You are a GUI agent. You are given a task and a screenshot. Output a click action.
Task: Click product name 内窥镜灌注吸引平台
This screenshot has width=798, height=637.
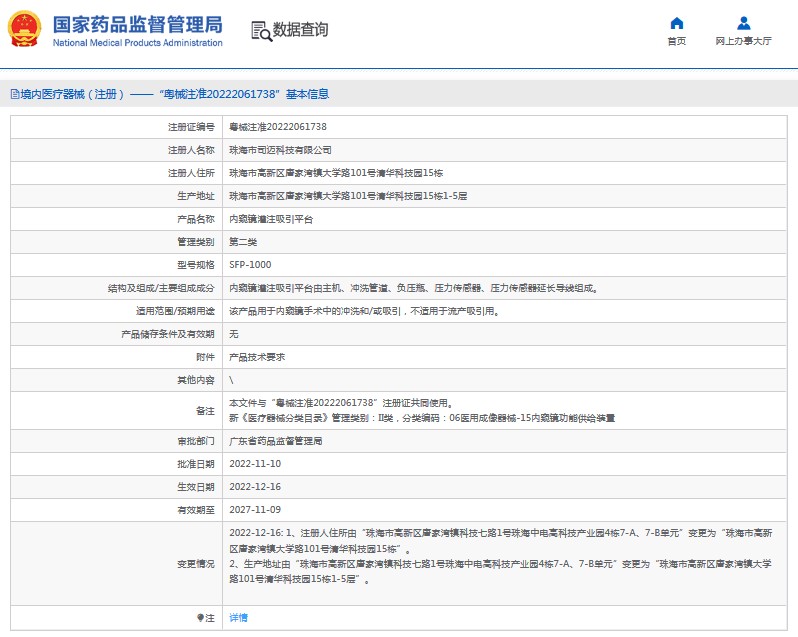pos(271,218)
